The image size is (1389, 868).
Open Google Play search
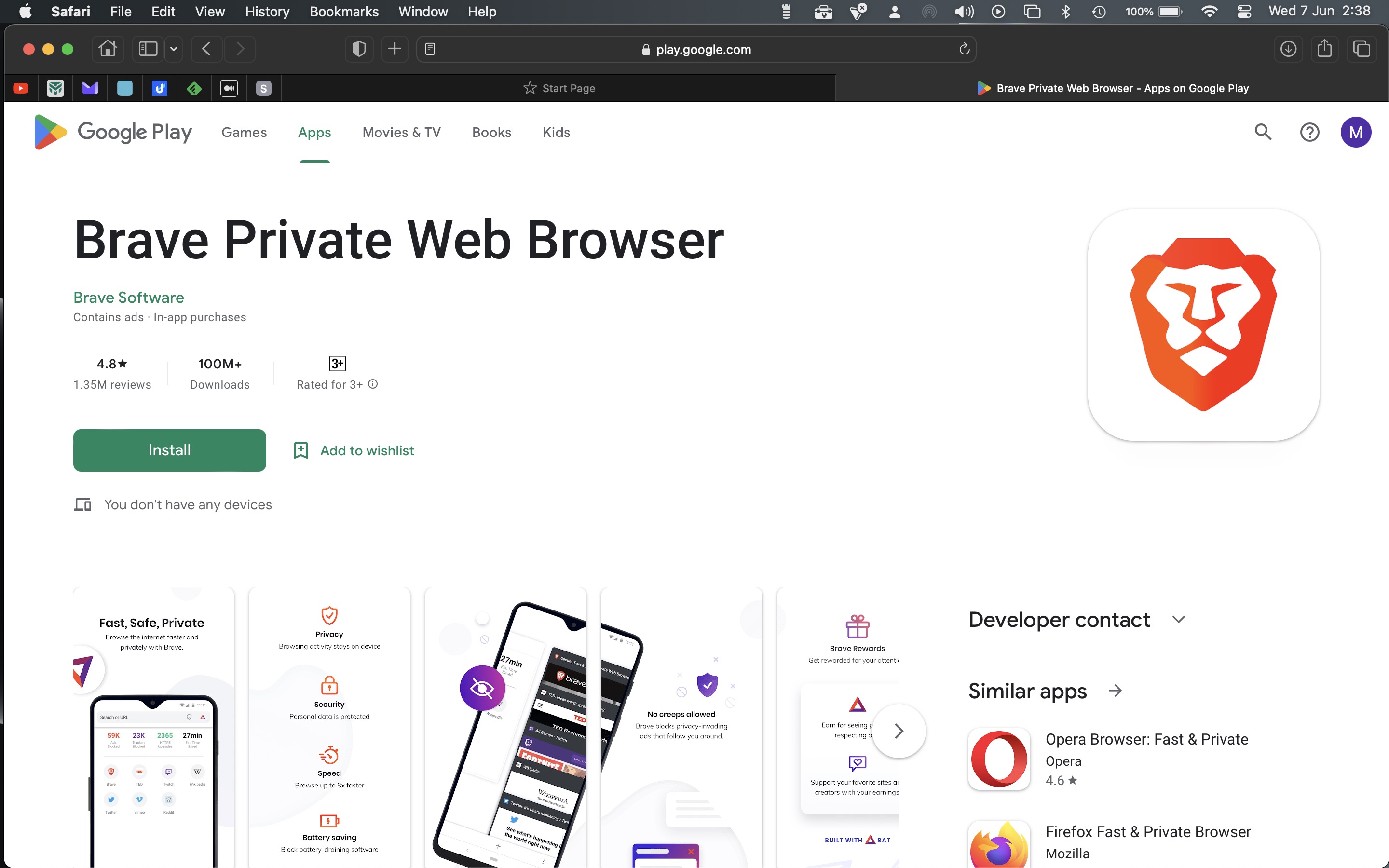[x=1263, y=132]
